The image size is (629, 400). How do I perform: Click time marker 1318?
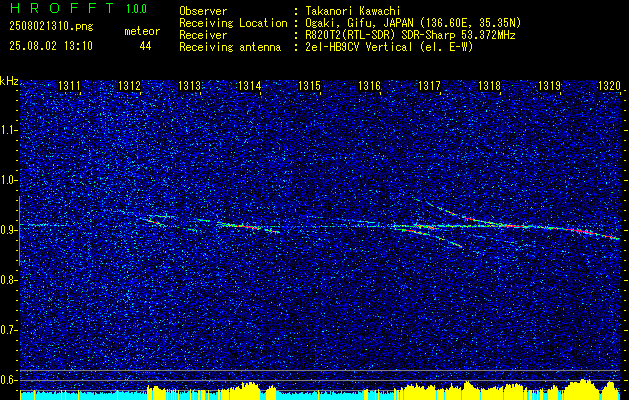point(489,85)
